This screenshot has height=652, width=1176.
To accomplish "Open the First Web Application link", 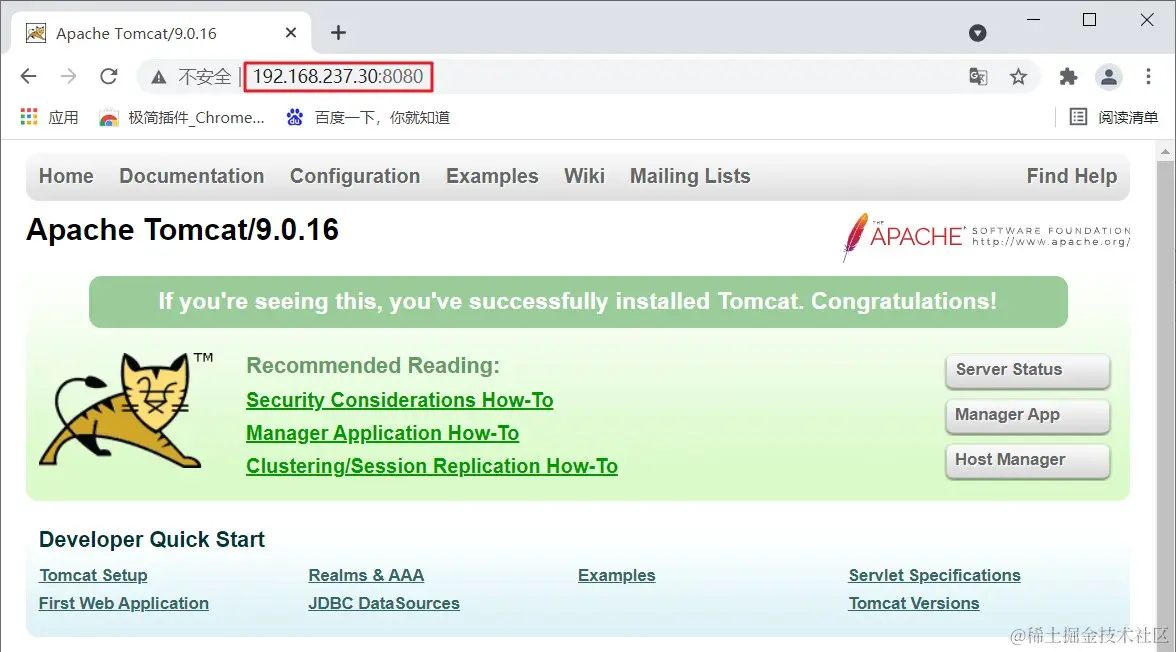I will coord(124,603).
